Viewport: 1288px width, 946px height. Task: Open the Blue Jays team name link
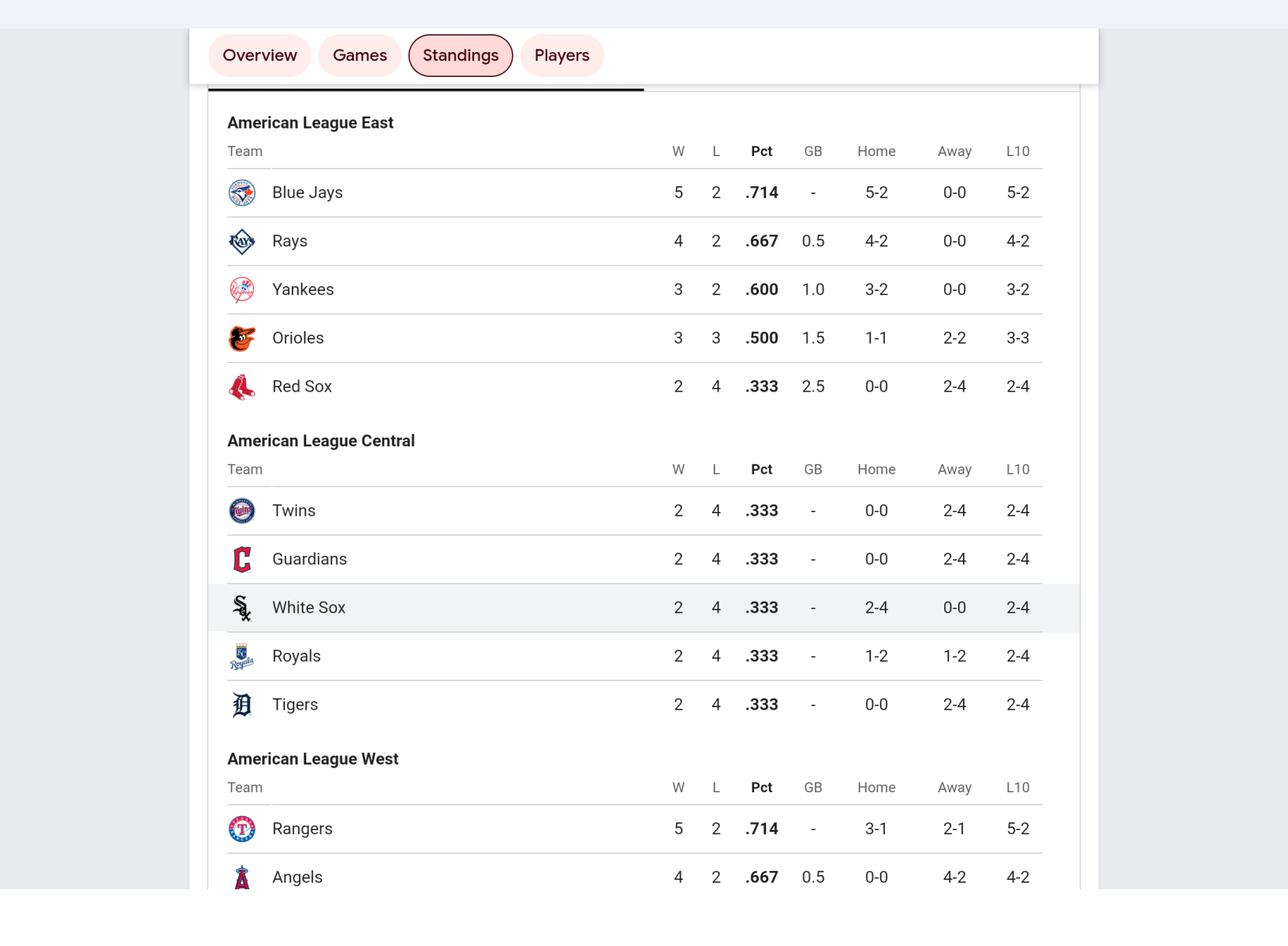308,193
